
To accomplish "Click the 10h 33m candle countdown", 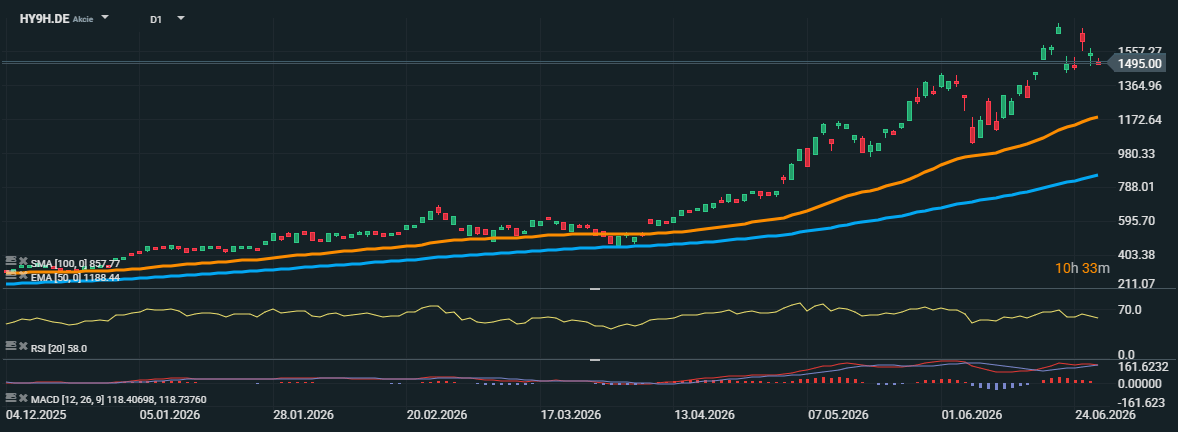I will point(1082,267).
